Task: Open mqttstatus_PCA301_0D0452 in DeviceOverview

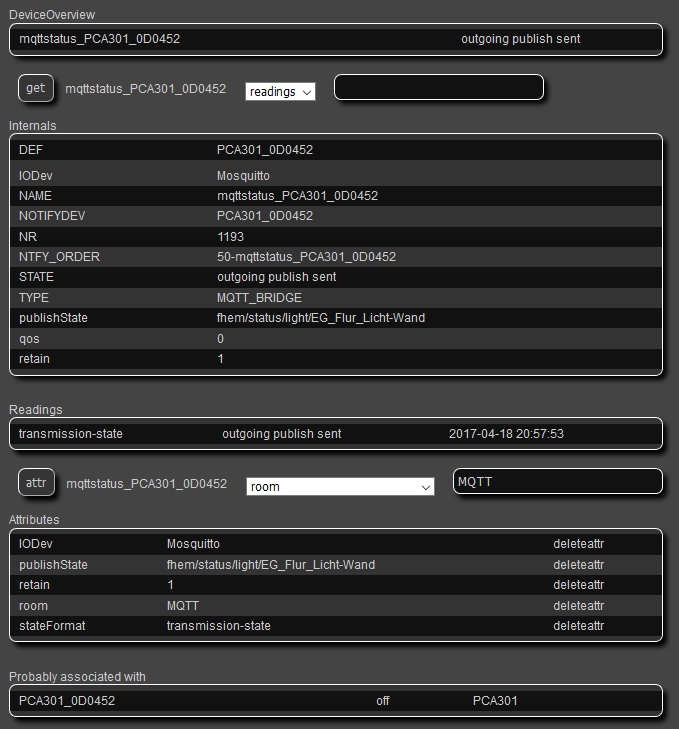Action: (100, 39)
